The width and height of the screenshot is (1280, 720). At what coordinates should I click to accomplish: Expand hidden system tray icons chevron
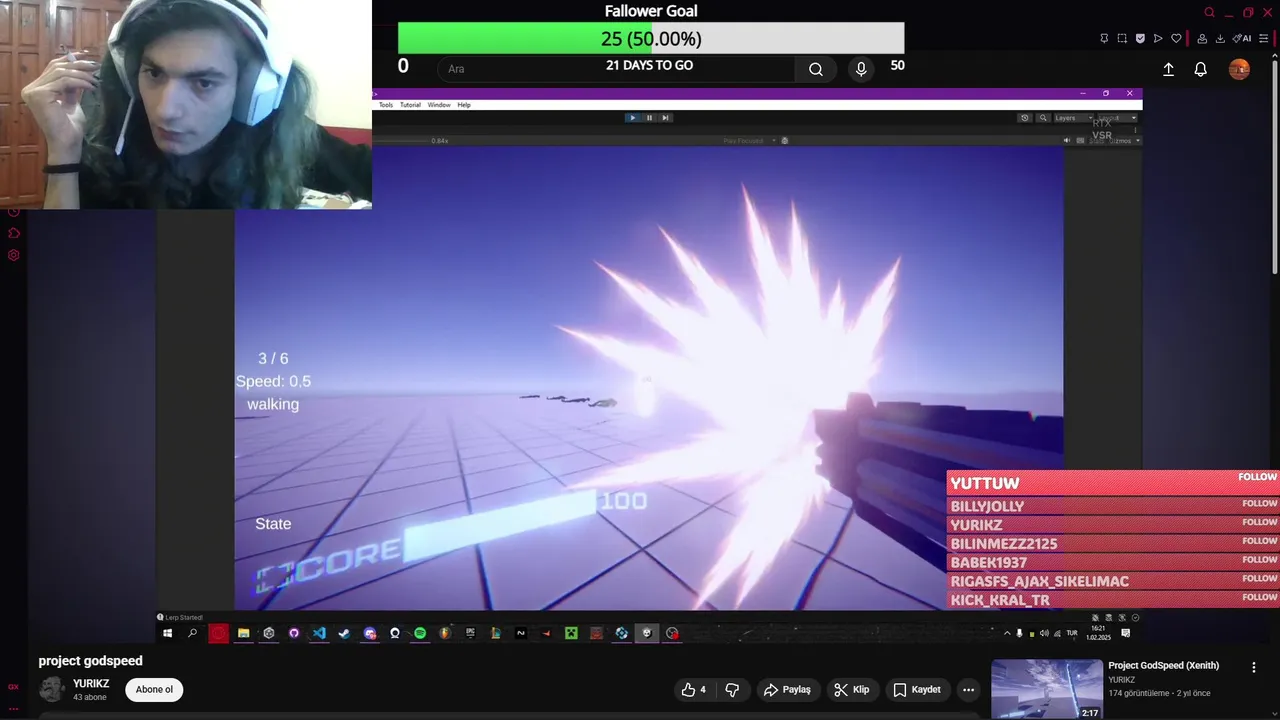[1007, 633]
